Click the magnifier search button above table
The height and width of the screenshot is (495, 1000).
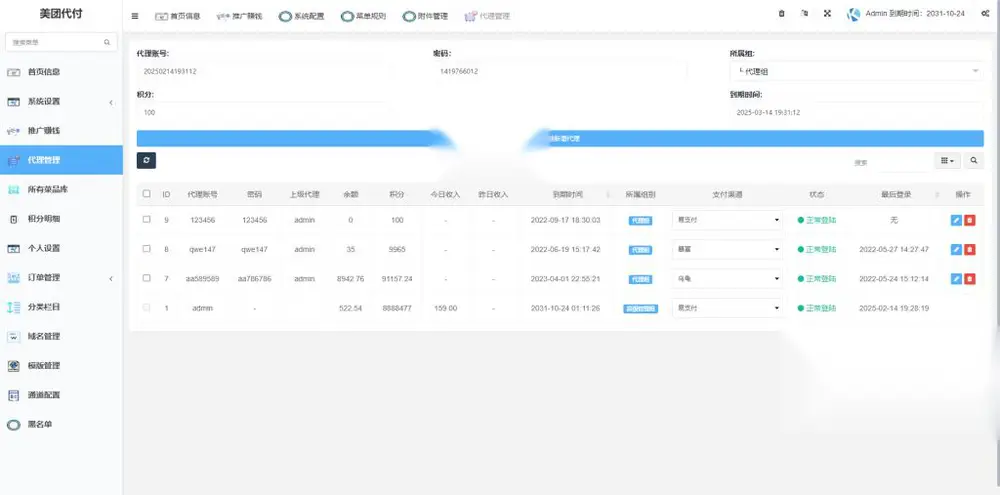click(x=973, y=161)
